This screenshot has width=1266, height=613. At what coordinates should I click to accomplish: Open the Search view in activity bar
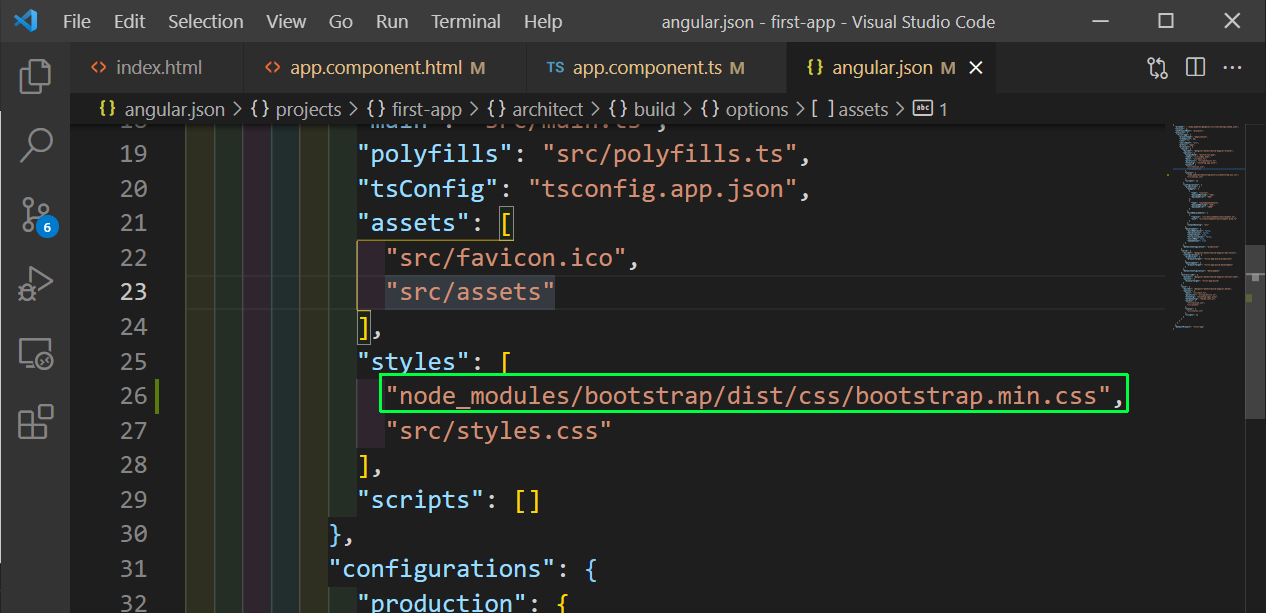36,145
